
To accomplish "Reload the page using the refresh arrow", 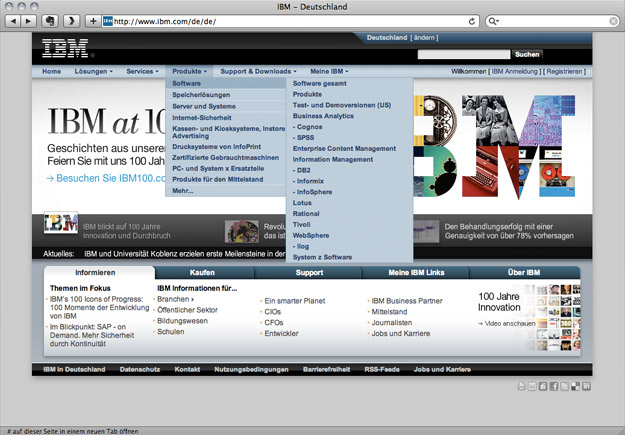I will point(472,21).
